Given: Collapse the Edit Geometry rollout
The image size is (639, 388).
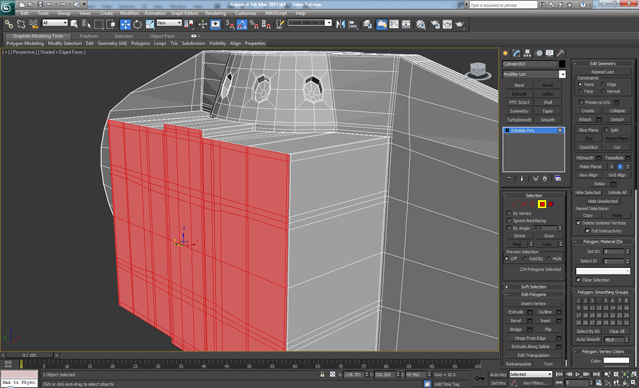Looking at the screenshot, I should (603, 64).
